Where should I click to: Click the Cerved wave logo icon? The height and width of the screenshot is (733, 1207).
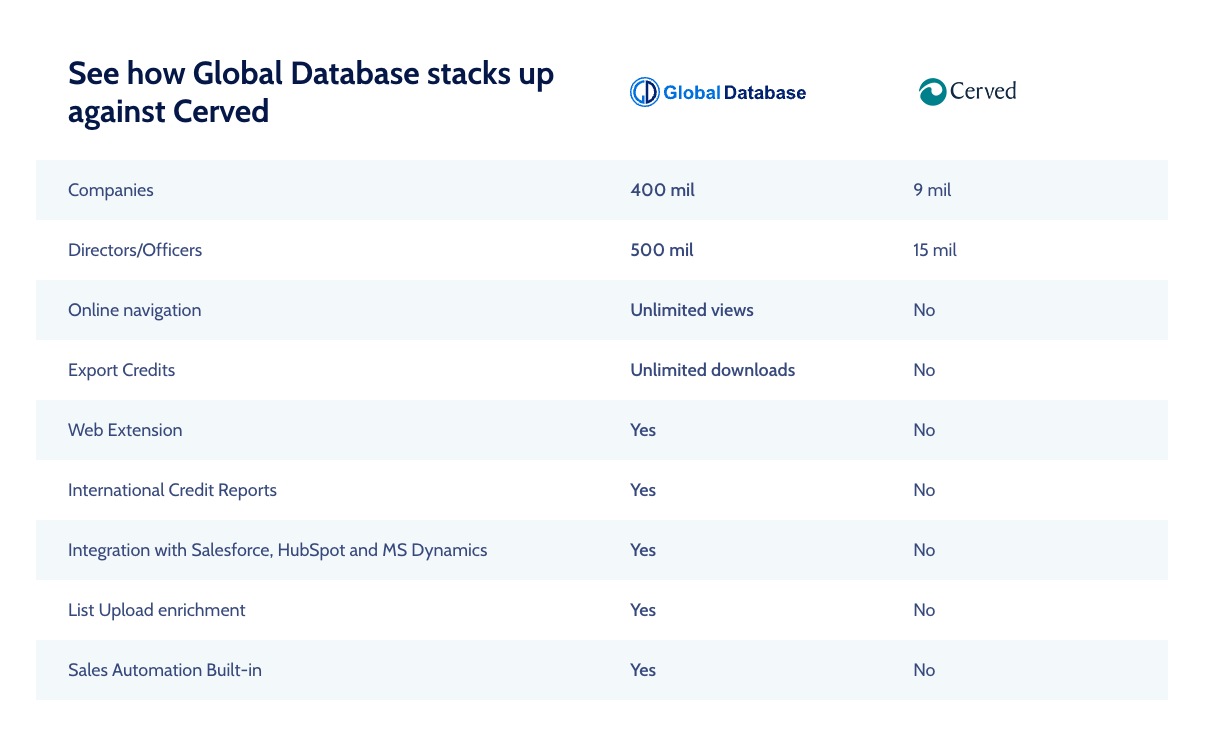(x=932, y=92)
